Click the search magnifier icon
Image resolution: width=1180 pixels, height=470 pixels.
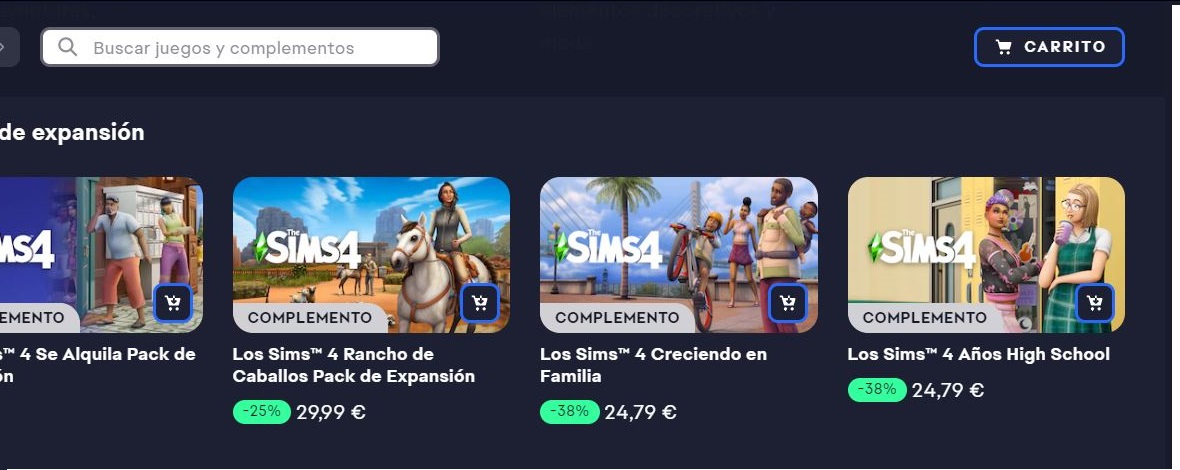pyautogui.click(x=68, y=47)
